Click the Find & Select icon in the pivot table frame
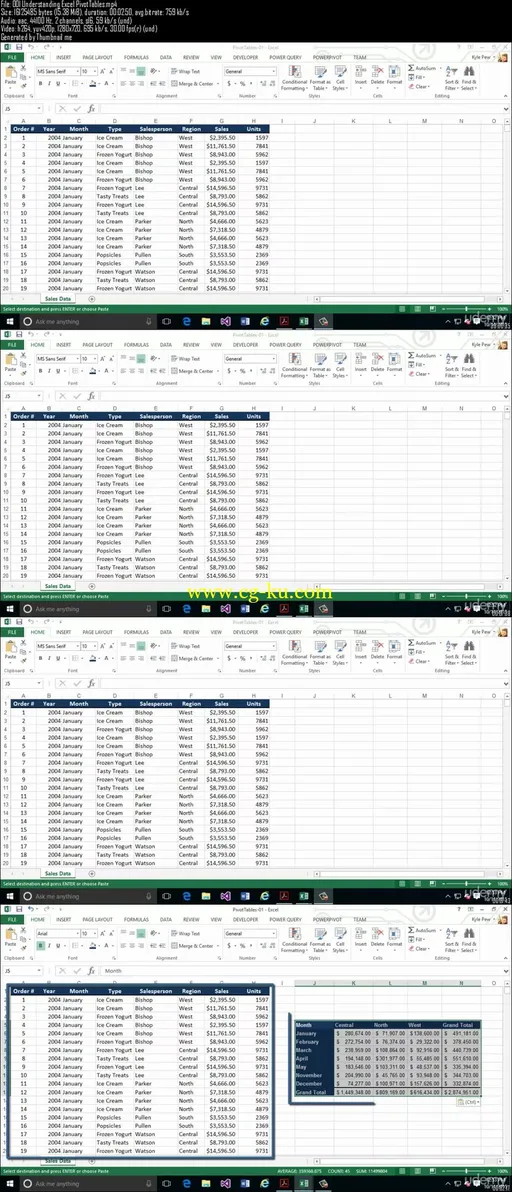 pos(469,934)
